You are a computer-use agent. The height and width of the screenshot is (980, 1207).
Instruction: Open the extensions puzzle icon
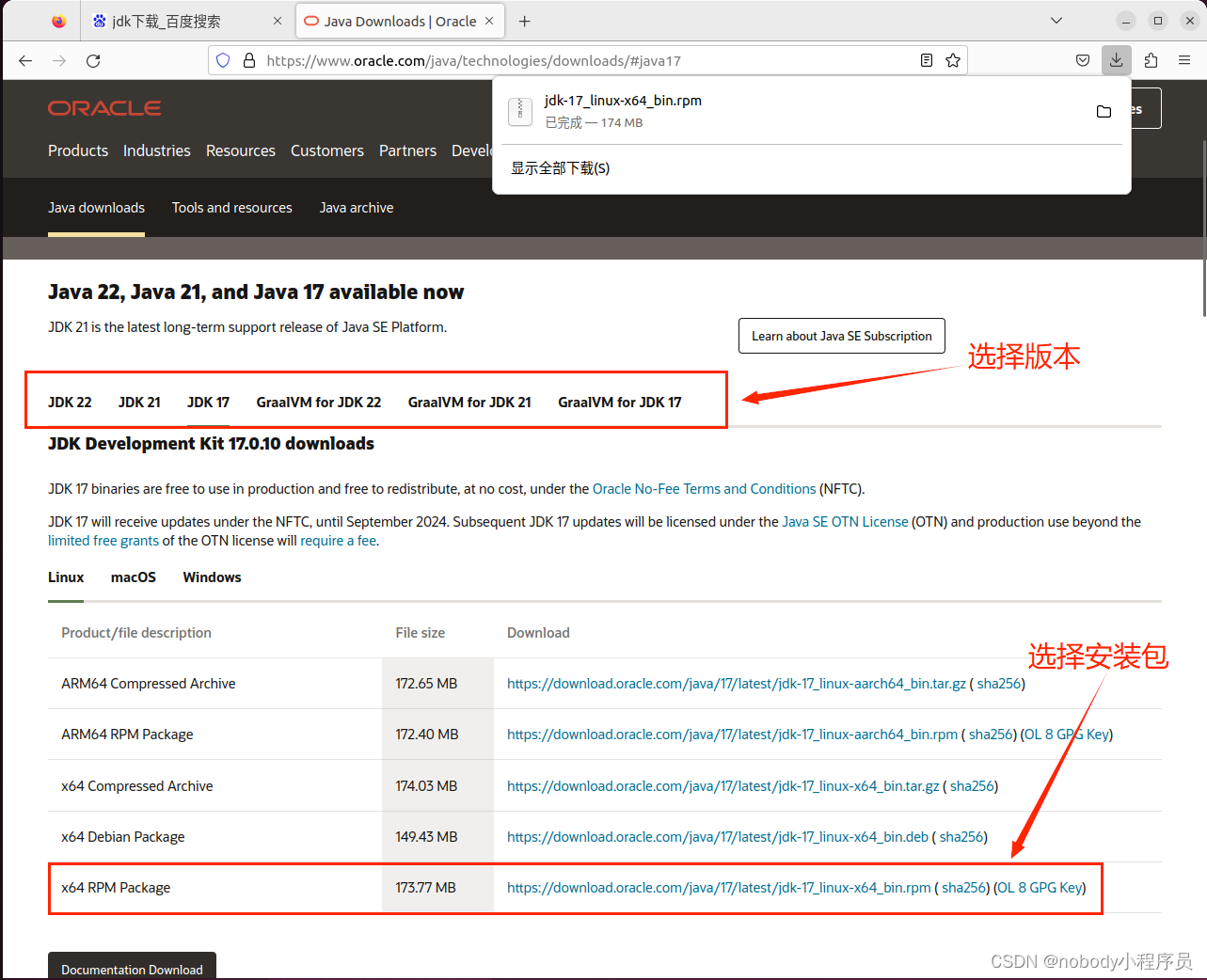point(1151,60)
